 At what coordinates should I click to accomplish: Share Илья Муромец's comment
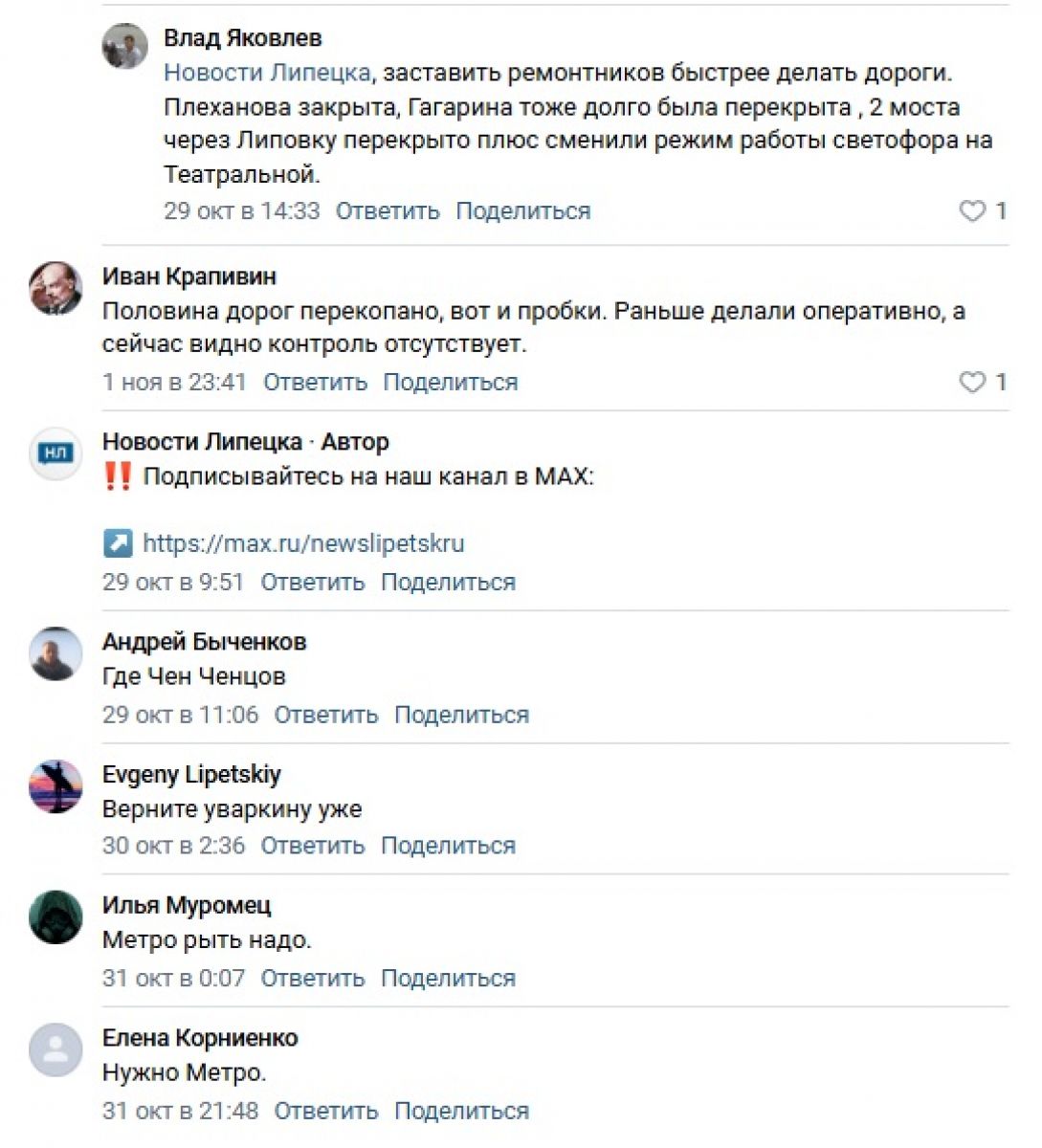coord(448,979)
